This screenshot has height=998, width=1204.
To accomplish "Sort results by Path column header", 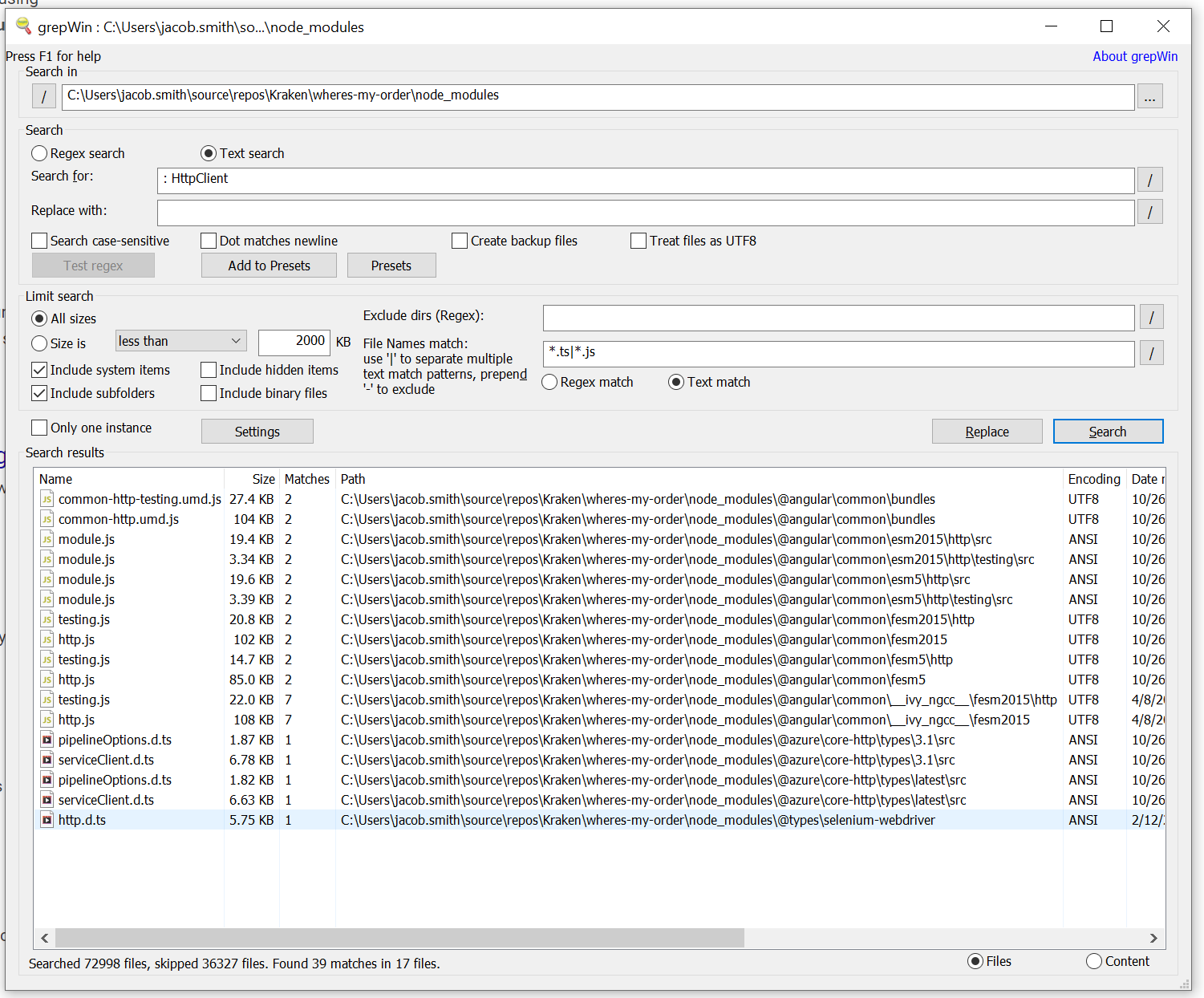I will [x=699, y=479].
